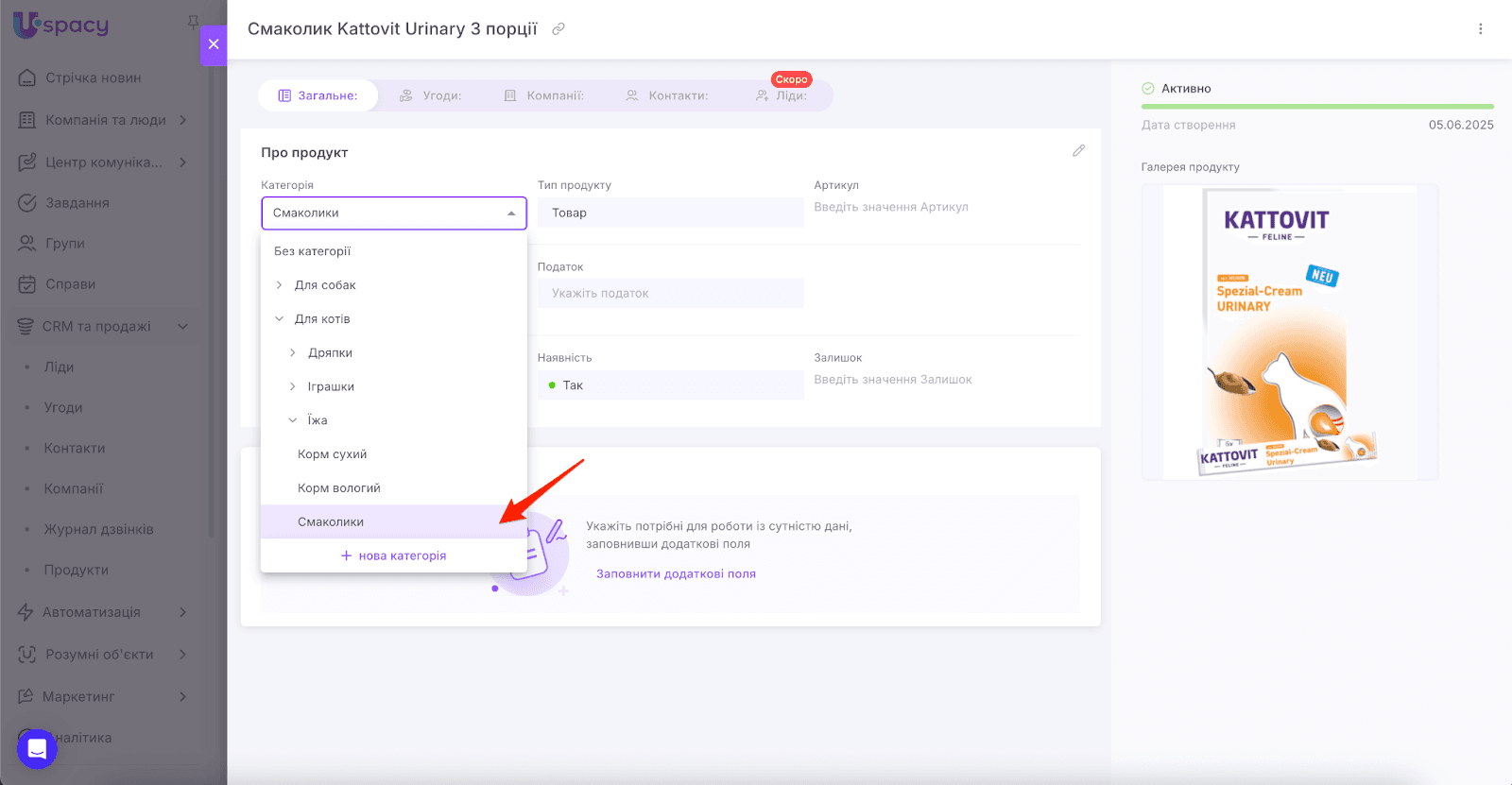Click the Uspacy logo

pos(61,25)
